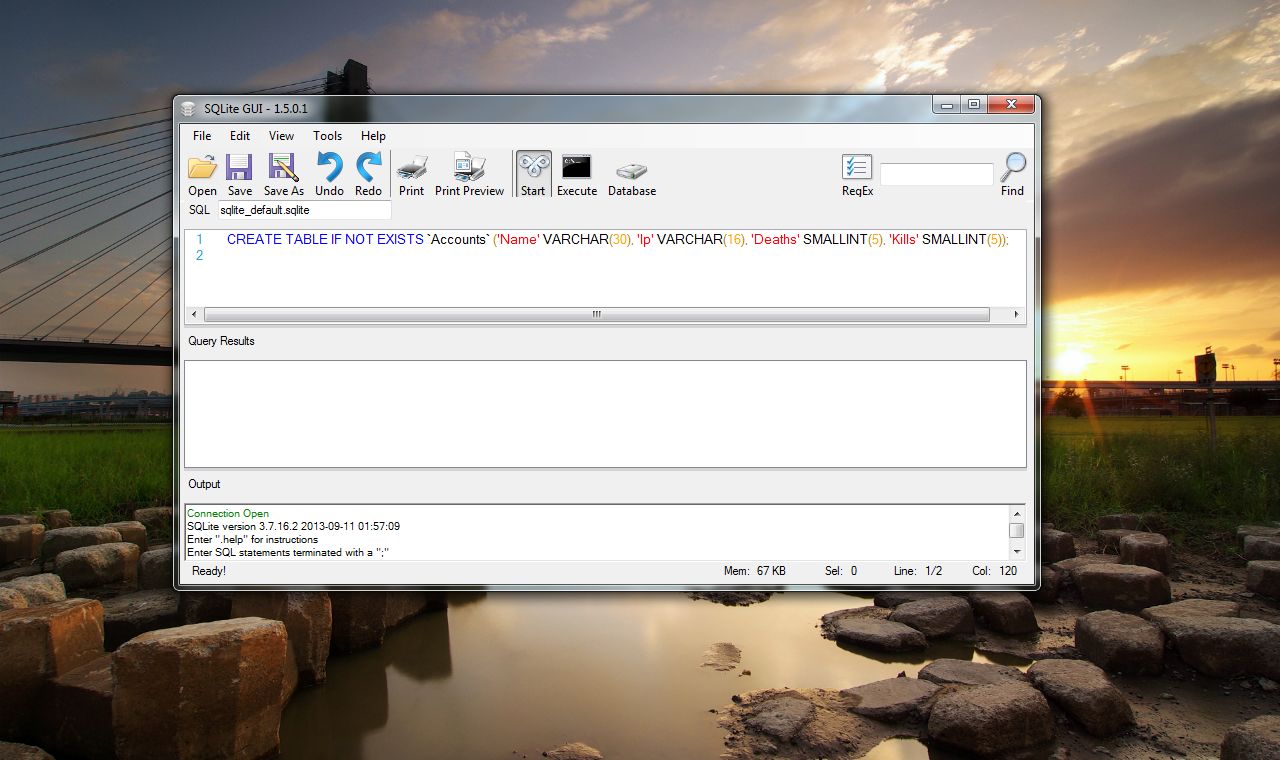The image size is (1280, 760).
Task: Click the search text field beside Find
Action: [x=936, y=174]
